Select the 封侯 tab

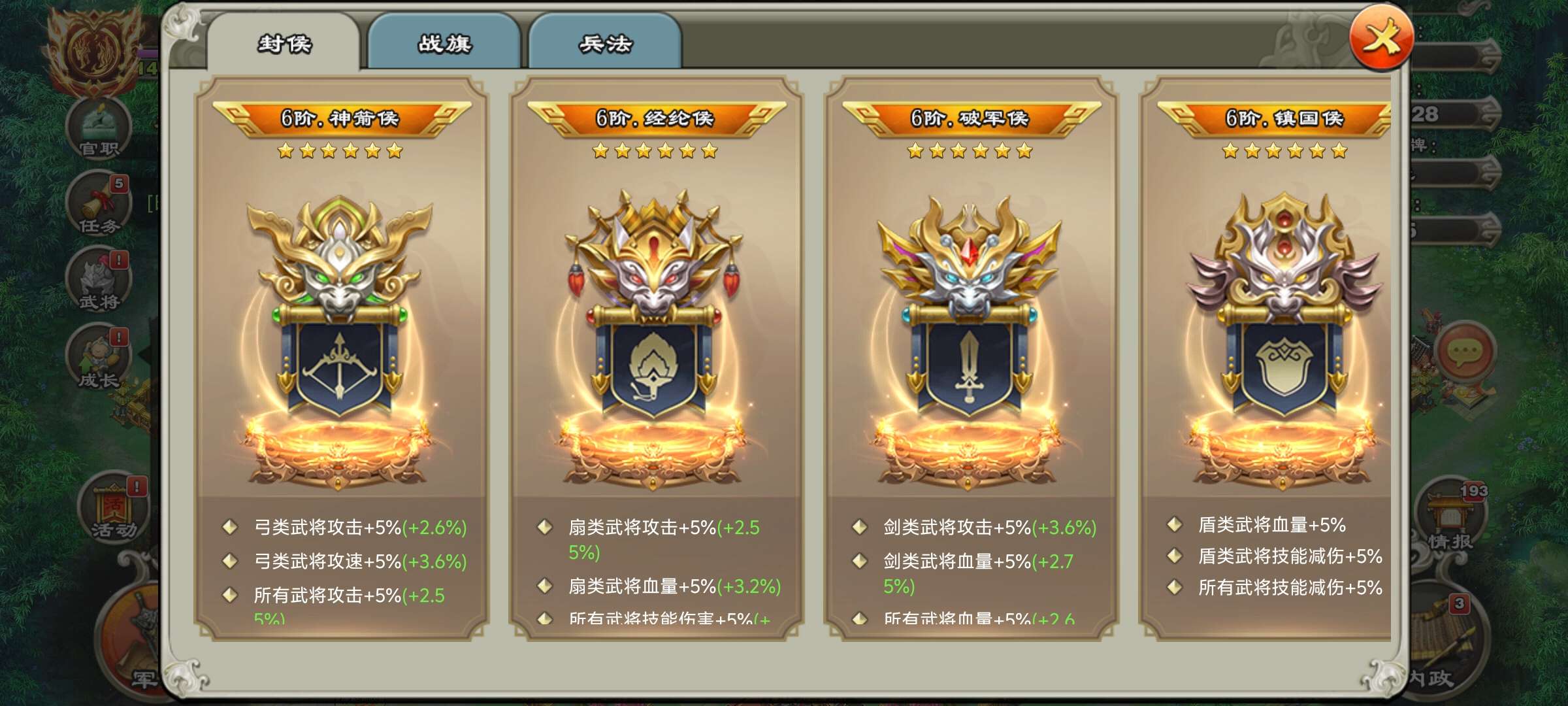coord(284,42)
